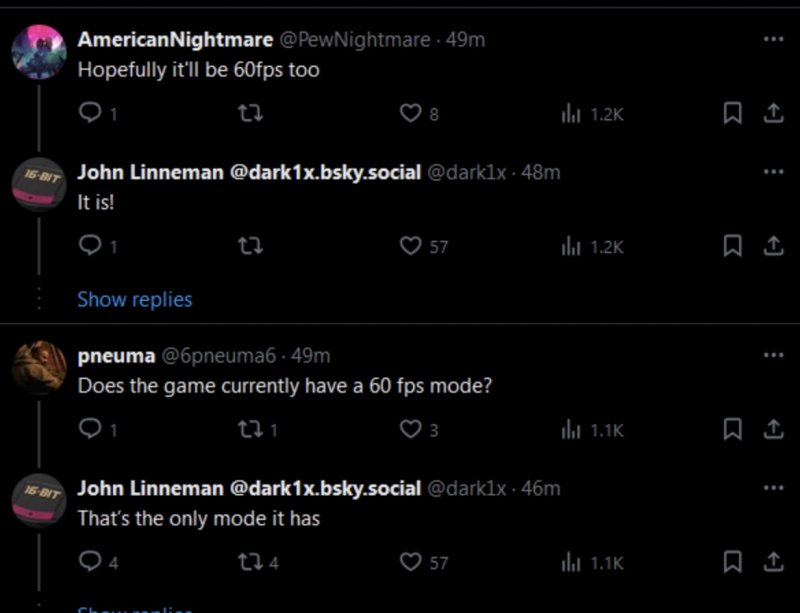The image size is (800, 613).
Task: Bookmark AmericanNightmare's tweet
Action: coord(732,114)
